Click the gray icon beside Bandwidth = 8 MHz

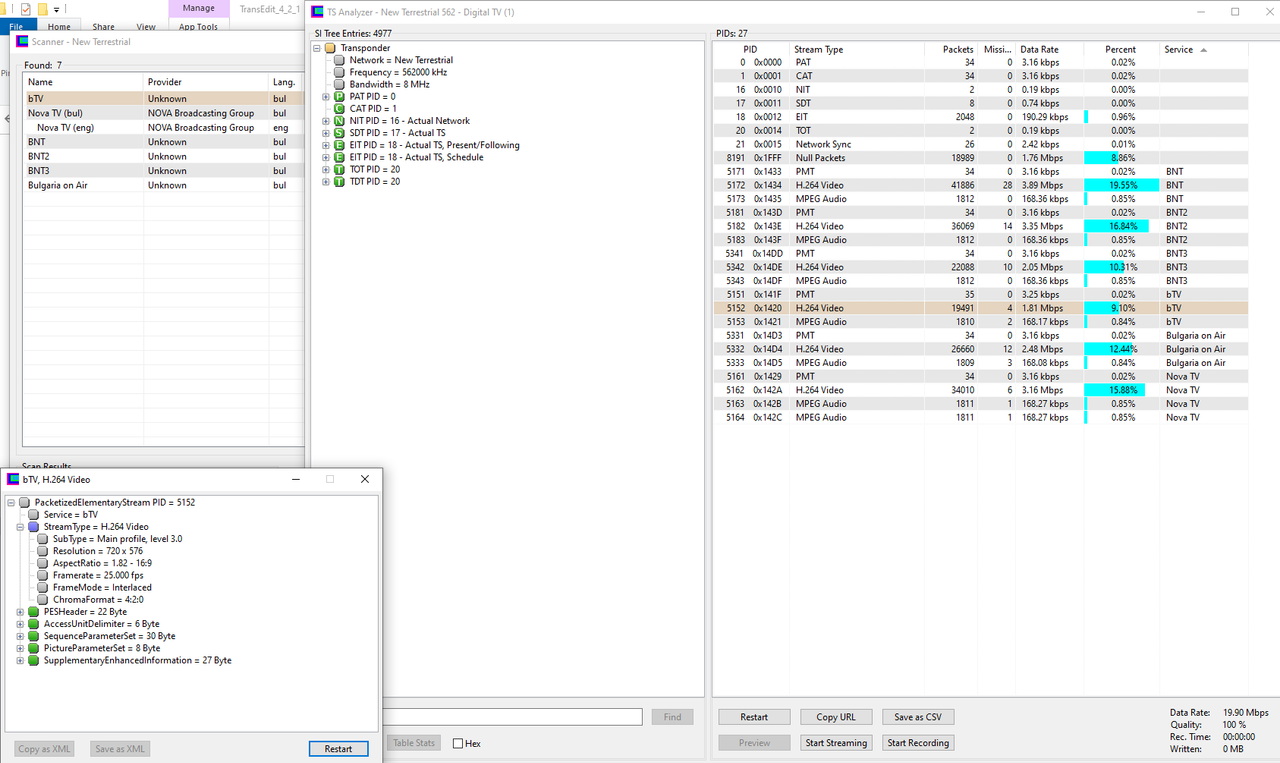pyautogui.click(x=339, y=84)
